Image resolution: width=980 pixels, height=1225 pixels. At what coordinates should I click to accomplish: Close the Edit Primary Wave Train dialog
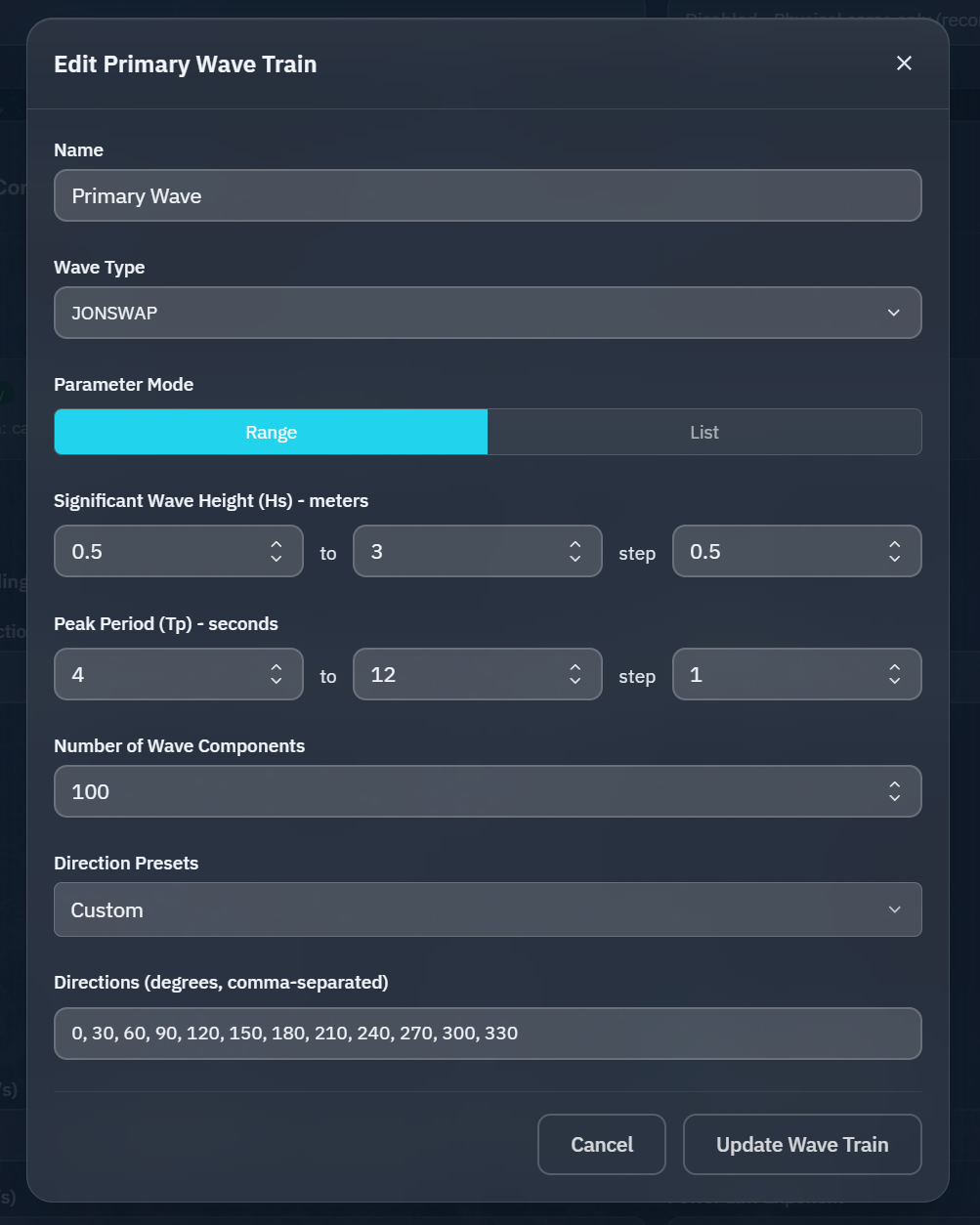[903, 63]
